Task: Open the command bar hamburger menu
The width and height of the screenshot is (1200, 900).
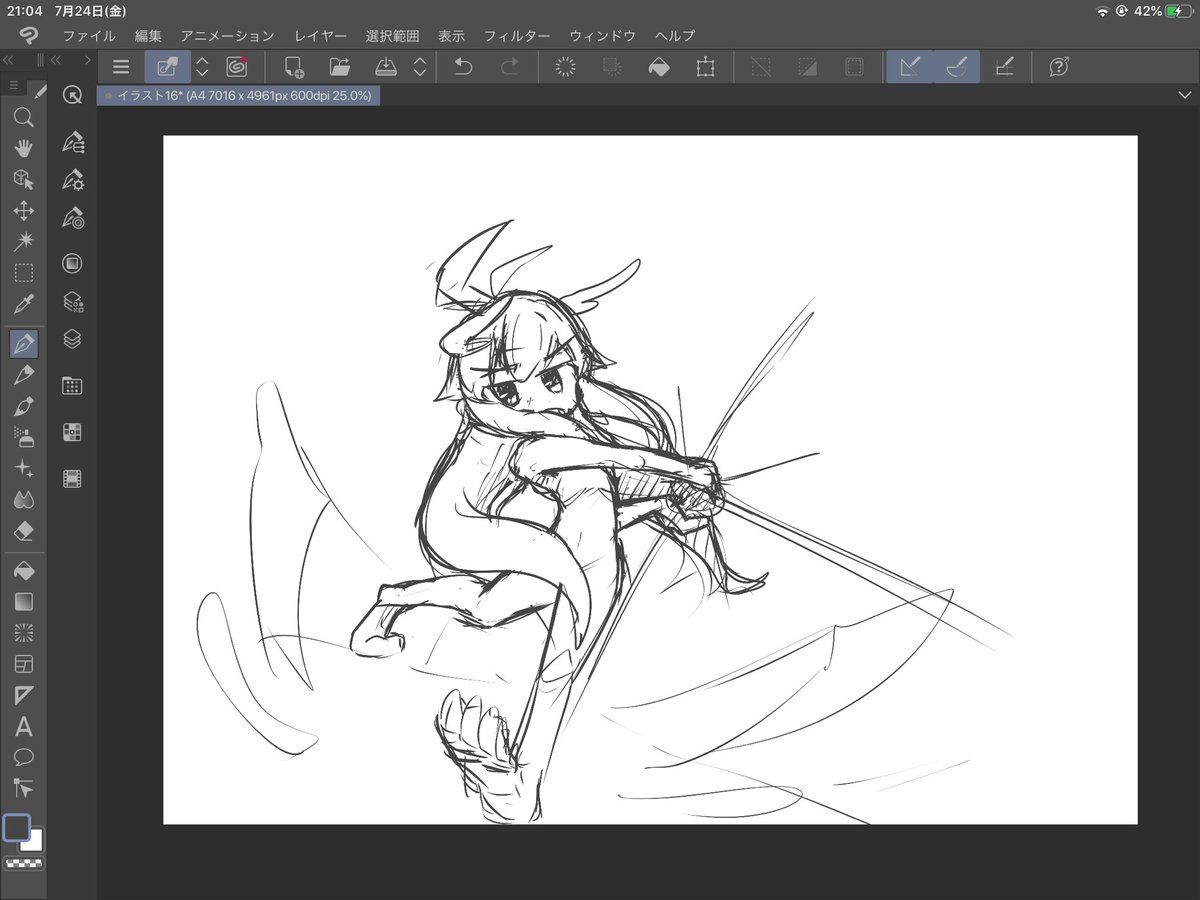Action: click(121, 67)
